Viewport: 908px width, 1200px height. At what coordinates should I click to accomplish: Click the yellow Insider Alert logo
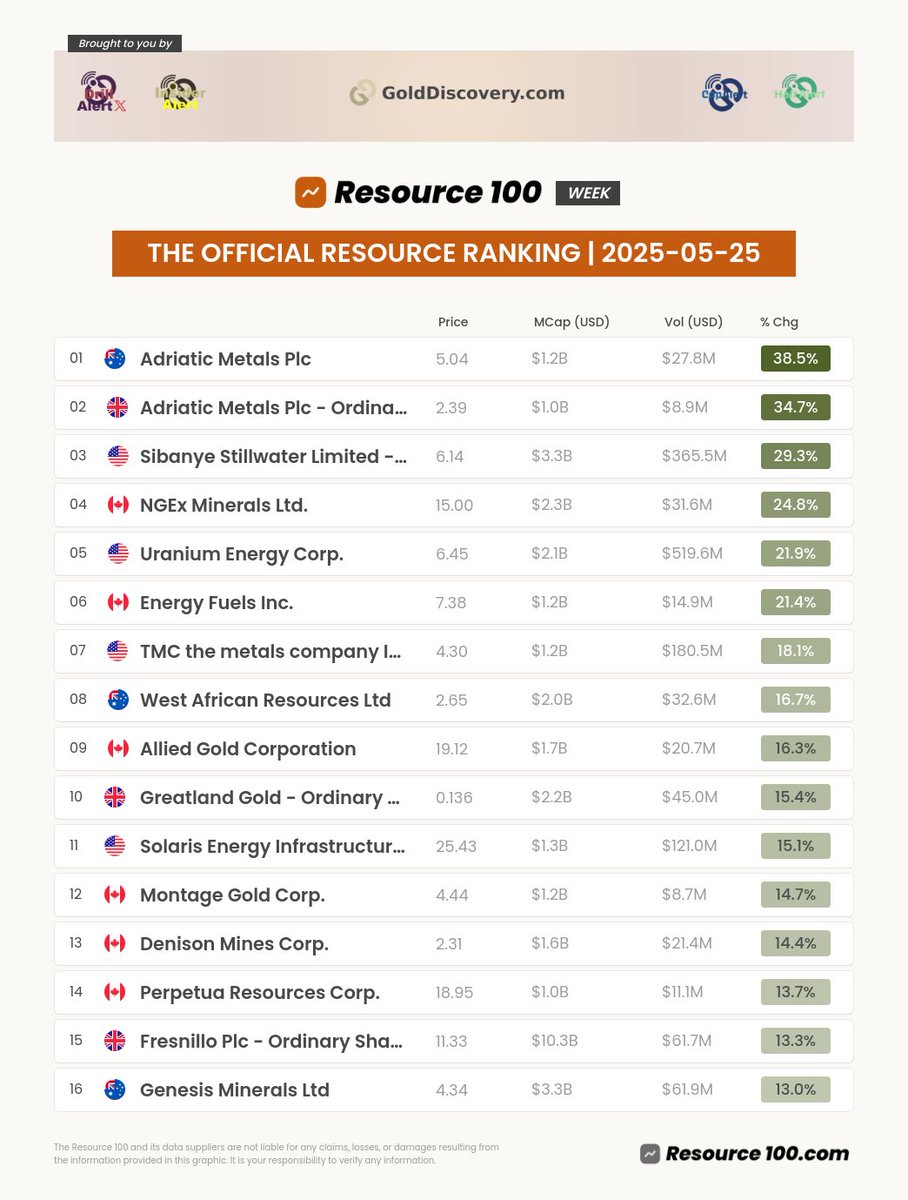[x=181, y=93]
